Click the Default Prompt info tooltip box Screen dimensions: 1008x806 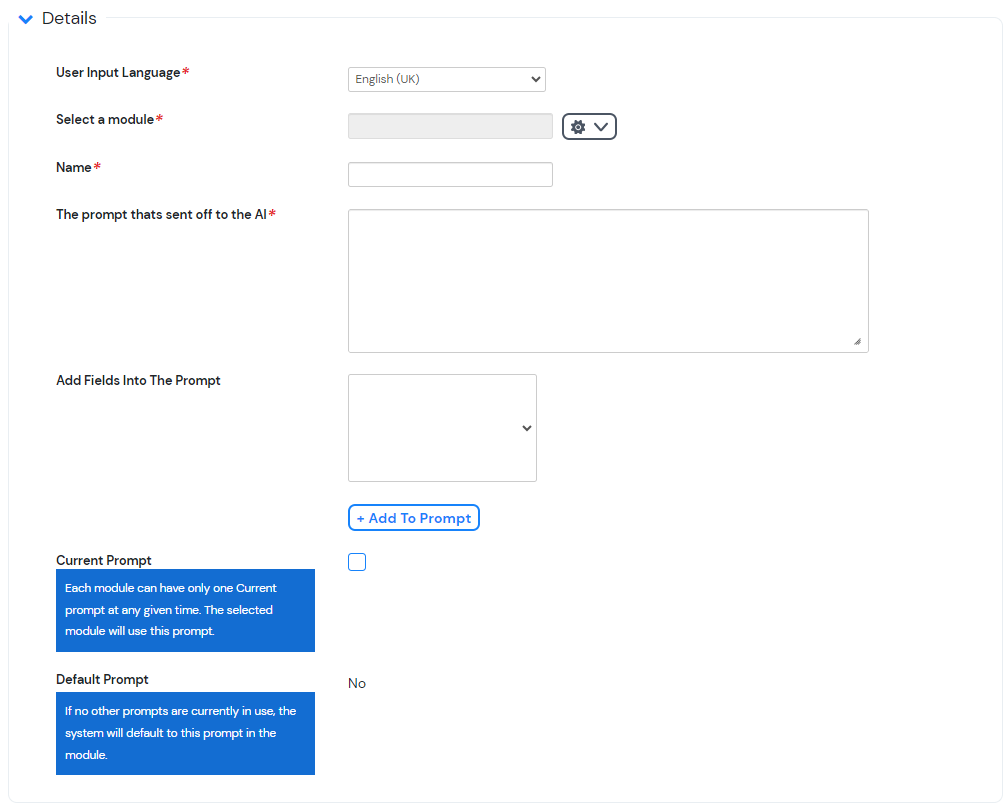185,733
